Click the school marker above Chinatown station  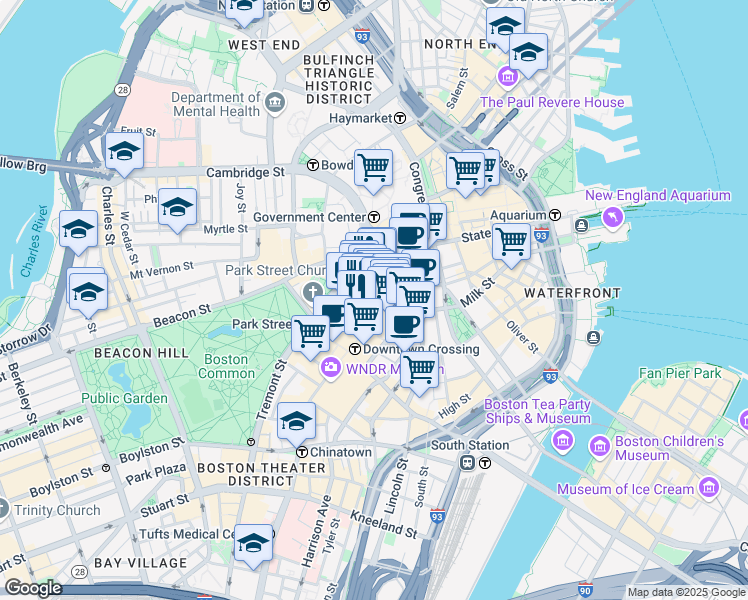(x=296, y=423)
